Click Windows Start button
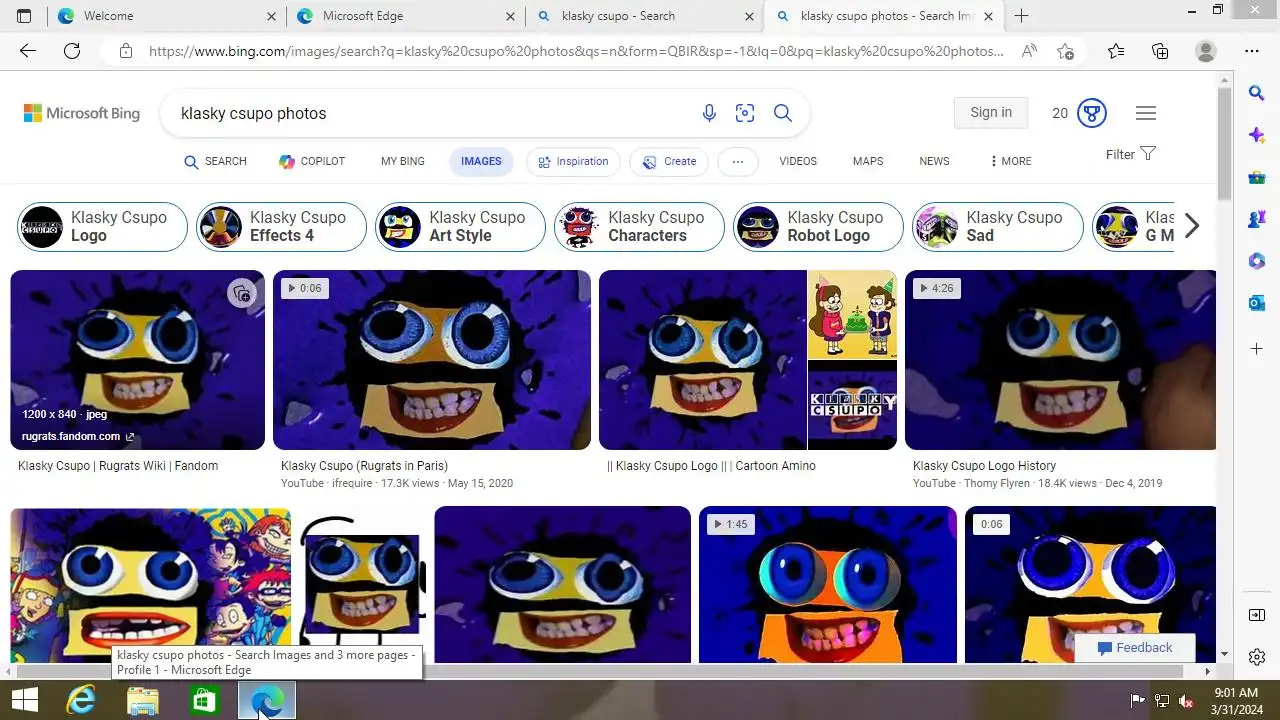Image resolution: width=1280 pixels, height=720 pixels. click(x=24, y=700)
